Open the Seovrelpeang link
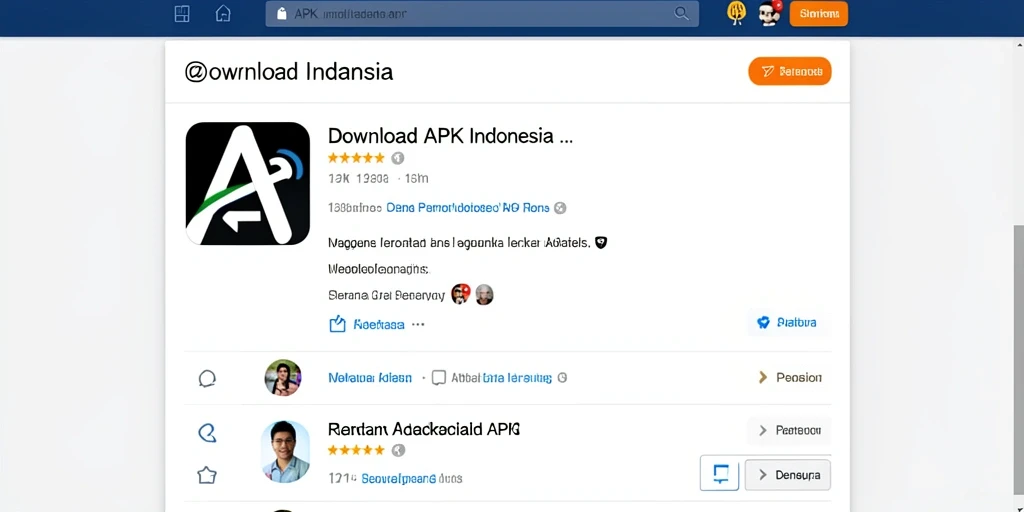The image size is (1024, 512). 398,479
